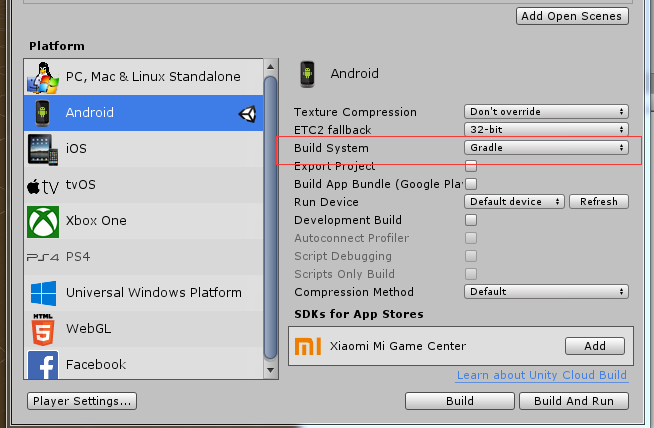The width and height of the screenshot is (654, 428).
Task: Click the WebGL HTML5 icon
Action: click(x=42, y=329)
